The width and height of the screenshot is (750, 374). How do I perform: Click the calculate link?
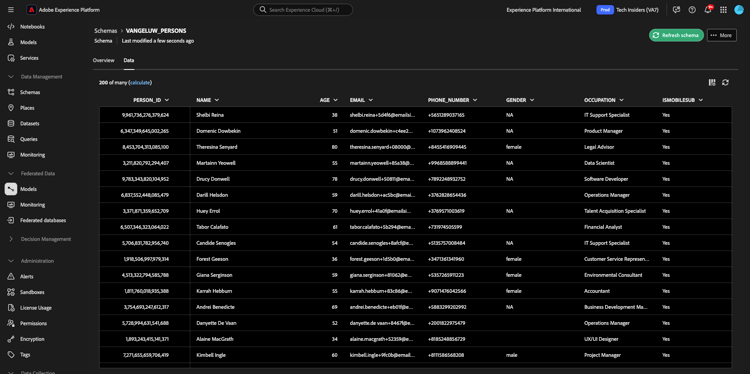[x=140, y=82]
